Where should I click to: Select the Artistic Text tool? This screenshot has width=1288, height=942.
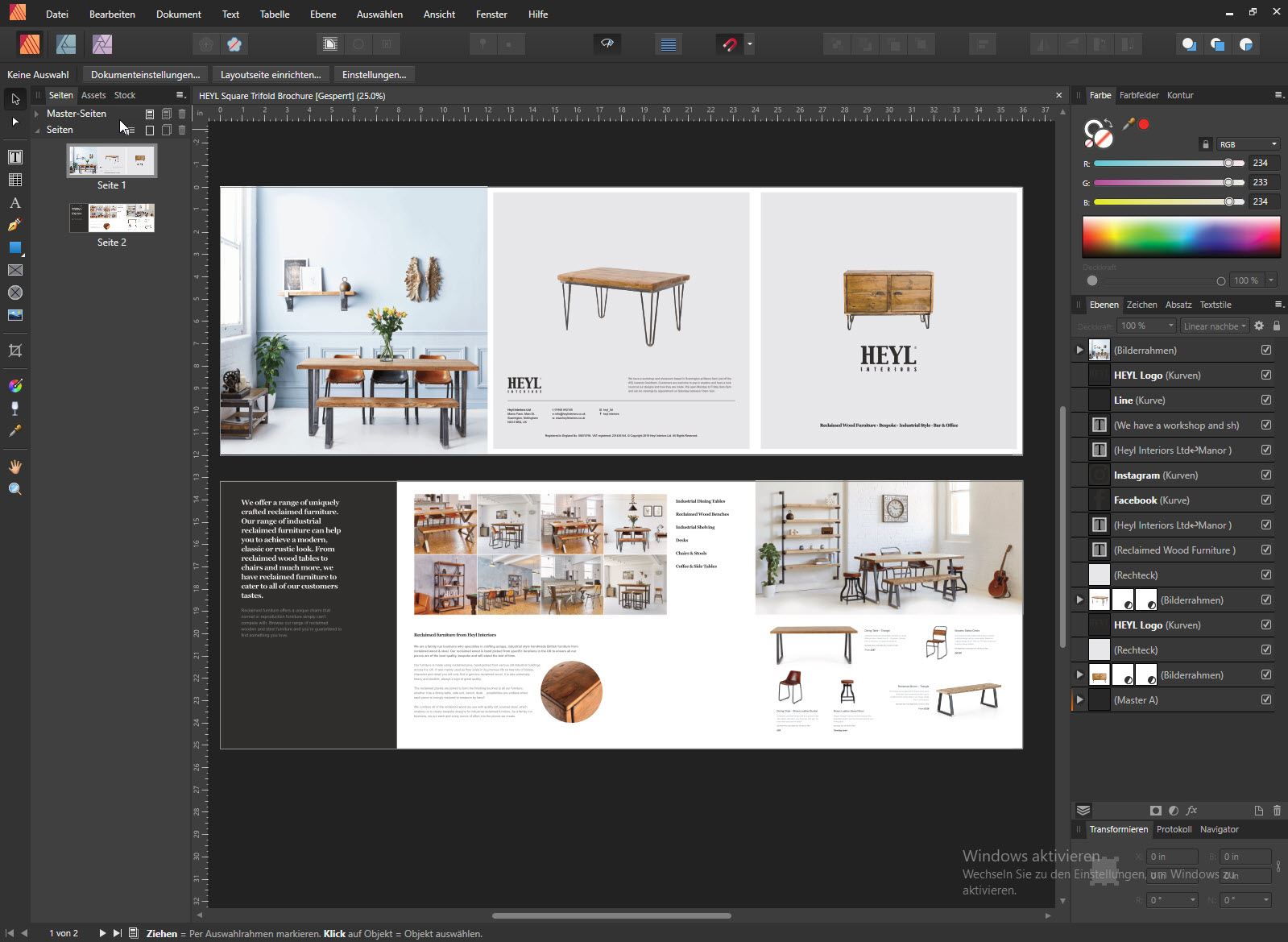click(x=14, y=203)
